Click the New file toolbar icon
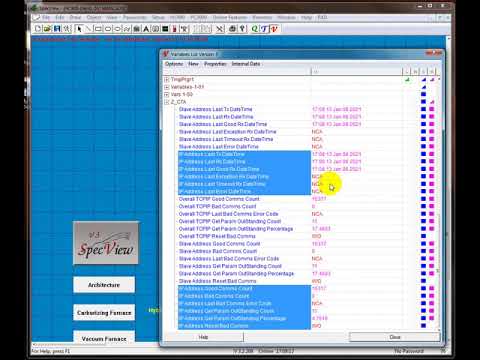 click(38, 29)
